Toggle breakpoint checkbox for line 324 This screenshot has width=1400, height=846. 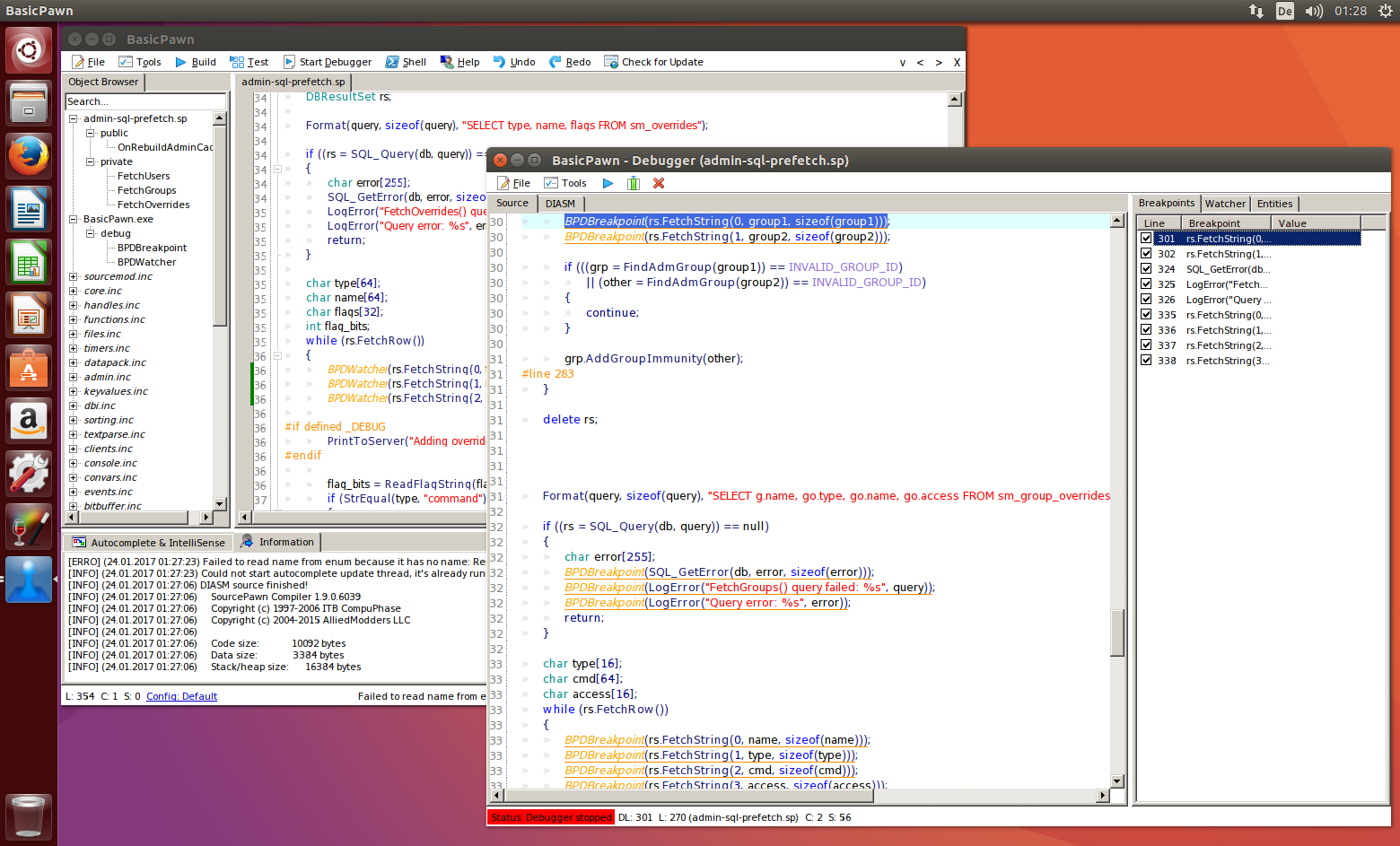[x=1146, y=269]
